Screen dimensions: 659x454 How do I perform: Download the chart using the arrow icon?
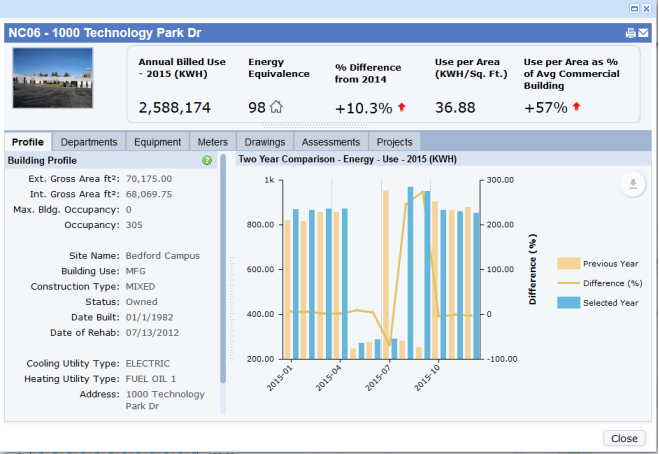click(x=632, y=183)
